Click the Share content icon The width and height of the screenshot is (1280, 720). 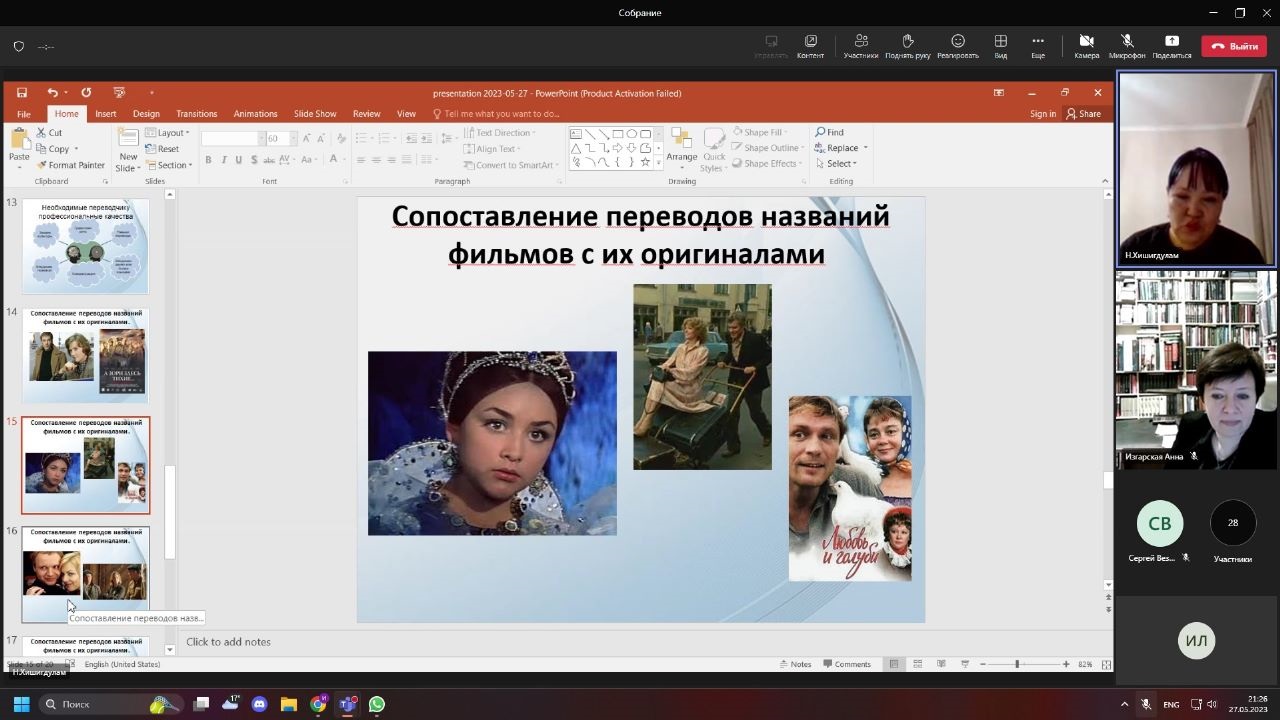click(x=1171, y=42)
